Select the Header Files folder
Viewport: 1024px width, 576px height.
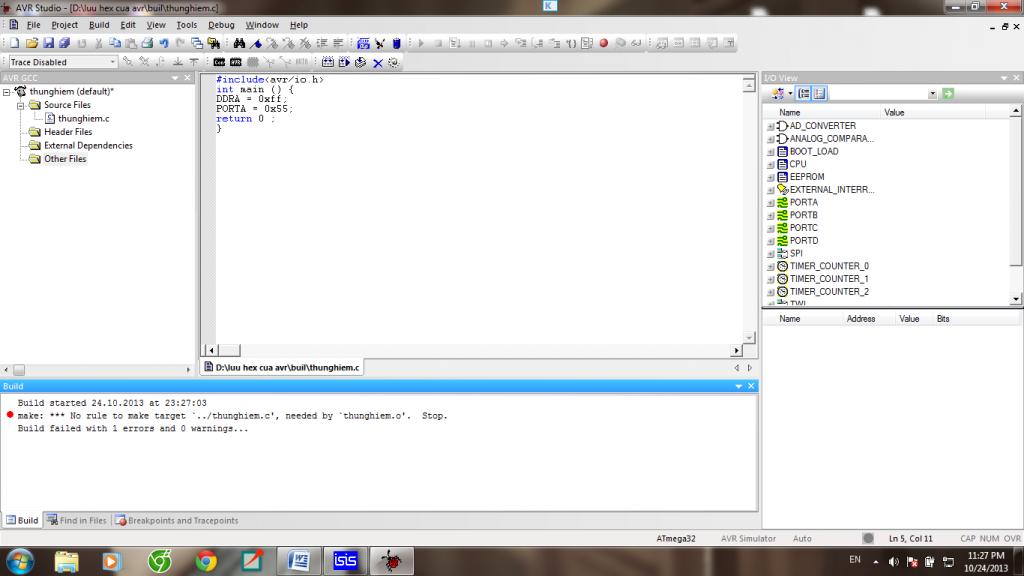pyautogui.click(x=68, y=132)
